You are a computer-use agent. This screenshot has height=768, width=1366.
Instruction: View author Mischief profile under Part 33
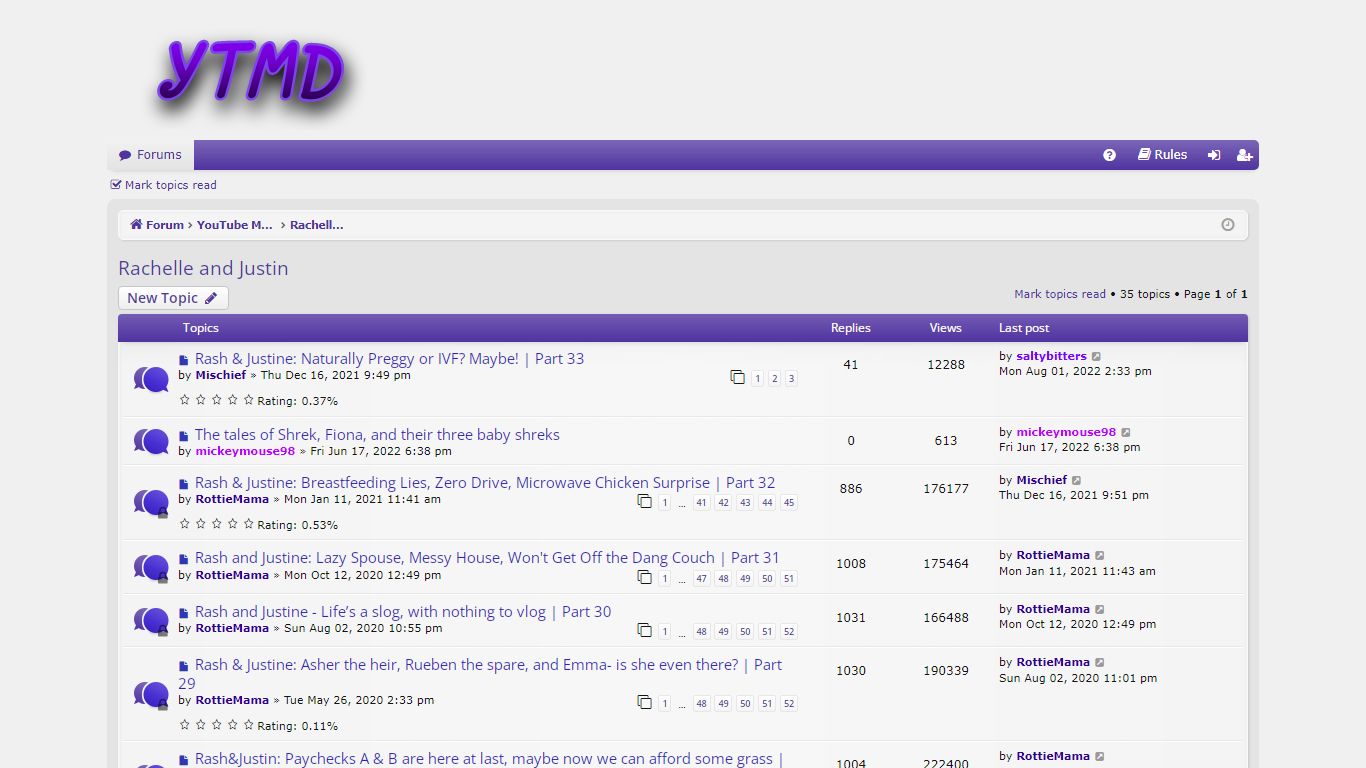[221, 375]
